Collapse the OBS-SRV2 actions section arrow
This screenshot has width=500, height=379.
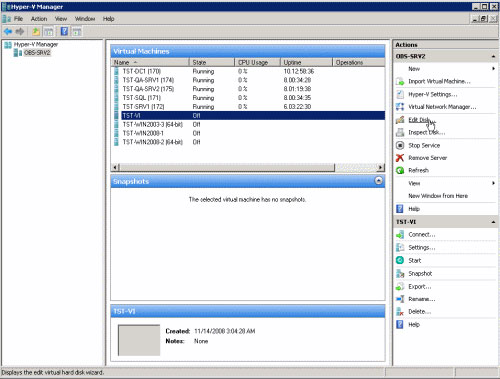point(493,56)
